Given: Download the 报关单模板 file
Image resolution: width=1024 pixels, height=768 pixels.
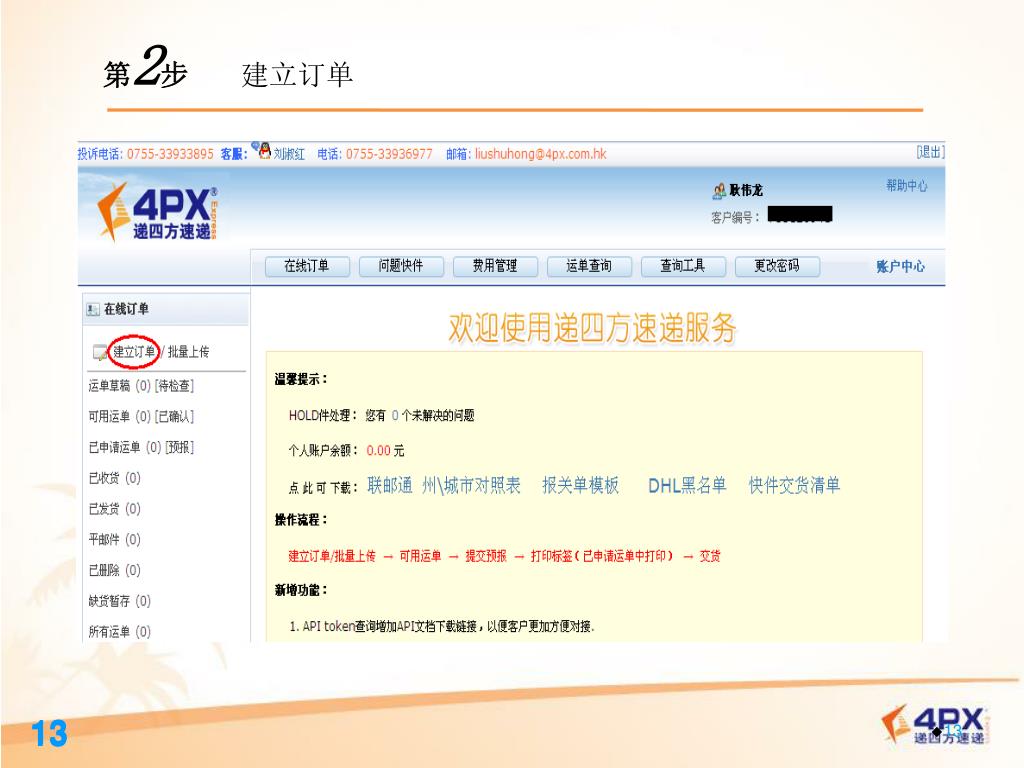Looking at the screenshot, I should click(x=581, y=485).
